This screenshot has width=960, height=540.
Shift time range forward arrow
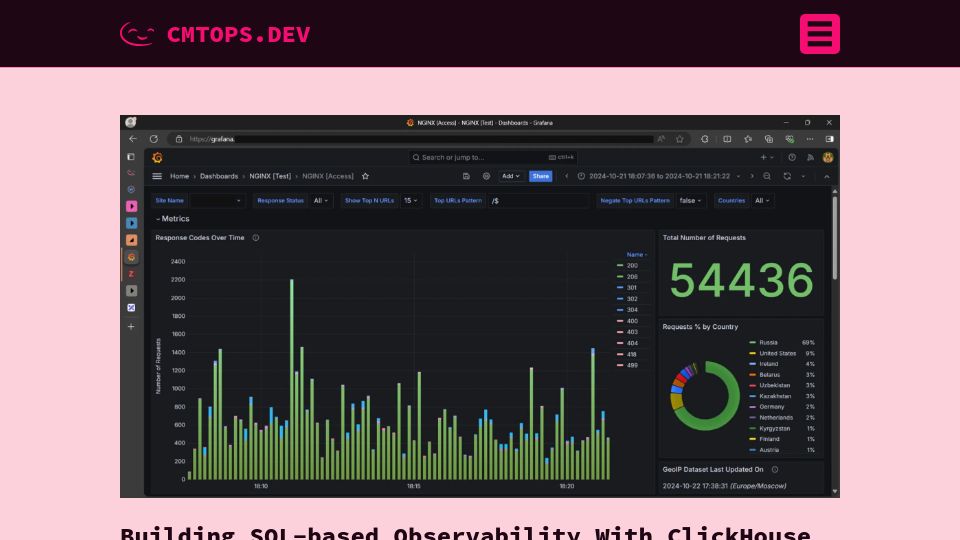point(752,176)
